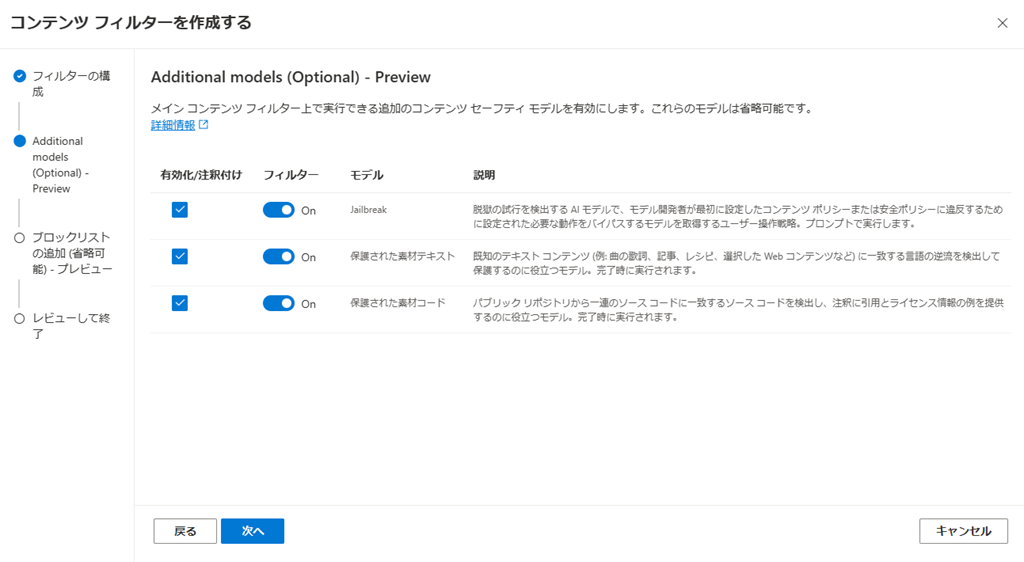Click the 戻る button
Viewport: 1024px width, 562px height.
(185, 531)
